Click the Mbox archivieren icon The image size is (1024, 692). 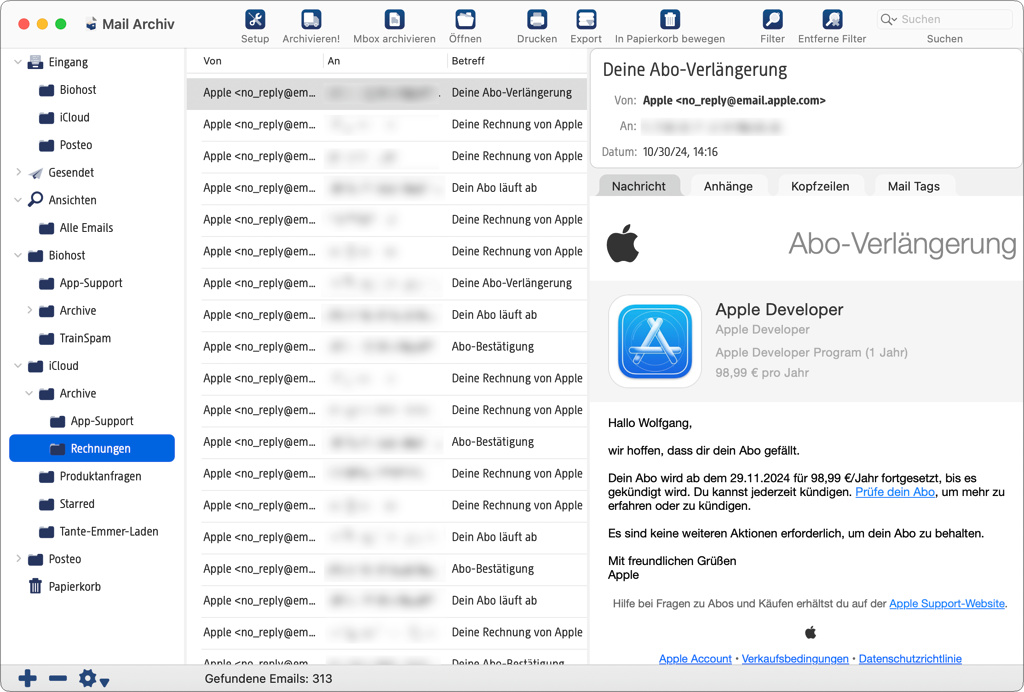pyautogui.click(x=394, y=20)
